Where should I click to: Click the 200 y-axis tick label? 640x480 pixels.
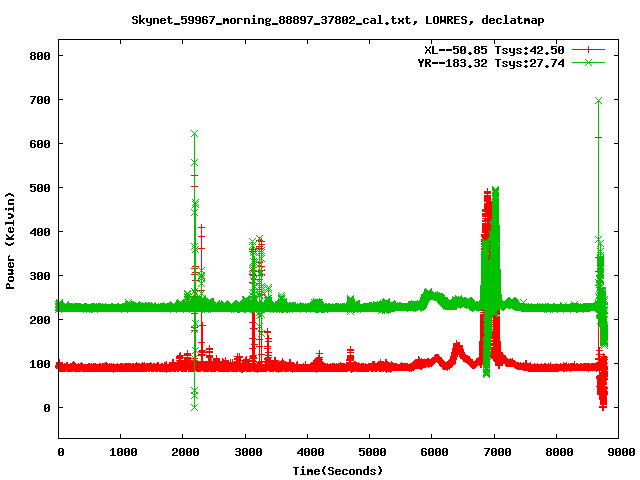click(40, 320)
